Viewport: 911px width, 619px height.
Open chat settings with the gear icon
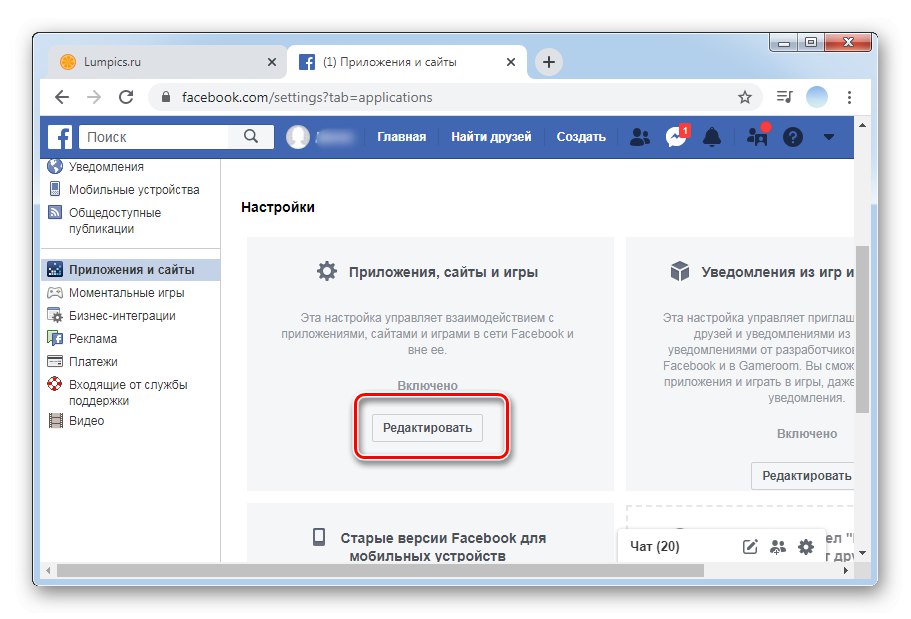point(807,546)
